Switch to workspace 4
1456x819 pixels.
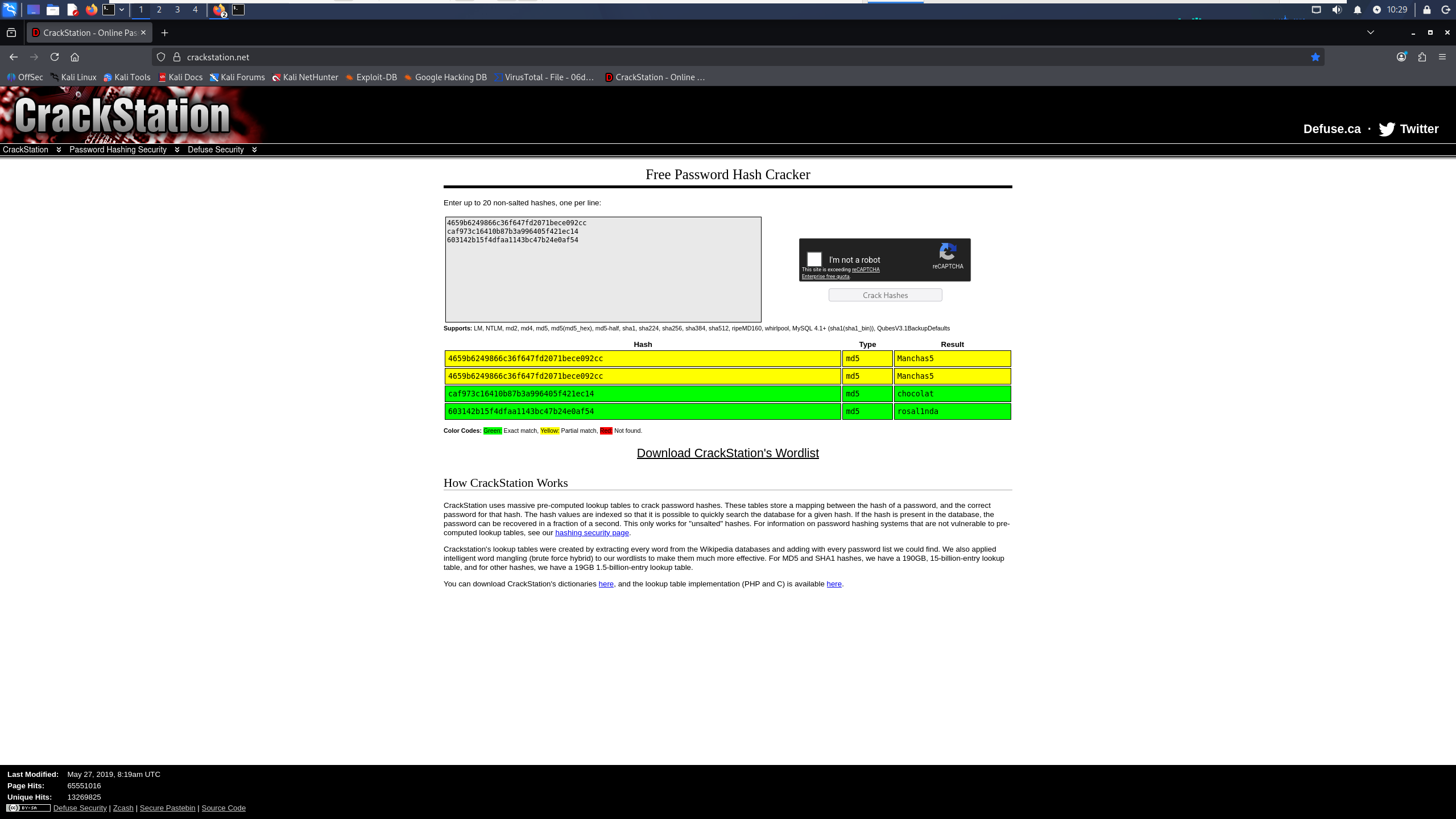(x=196, y=10)
